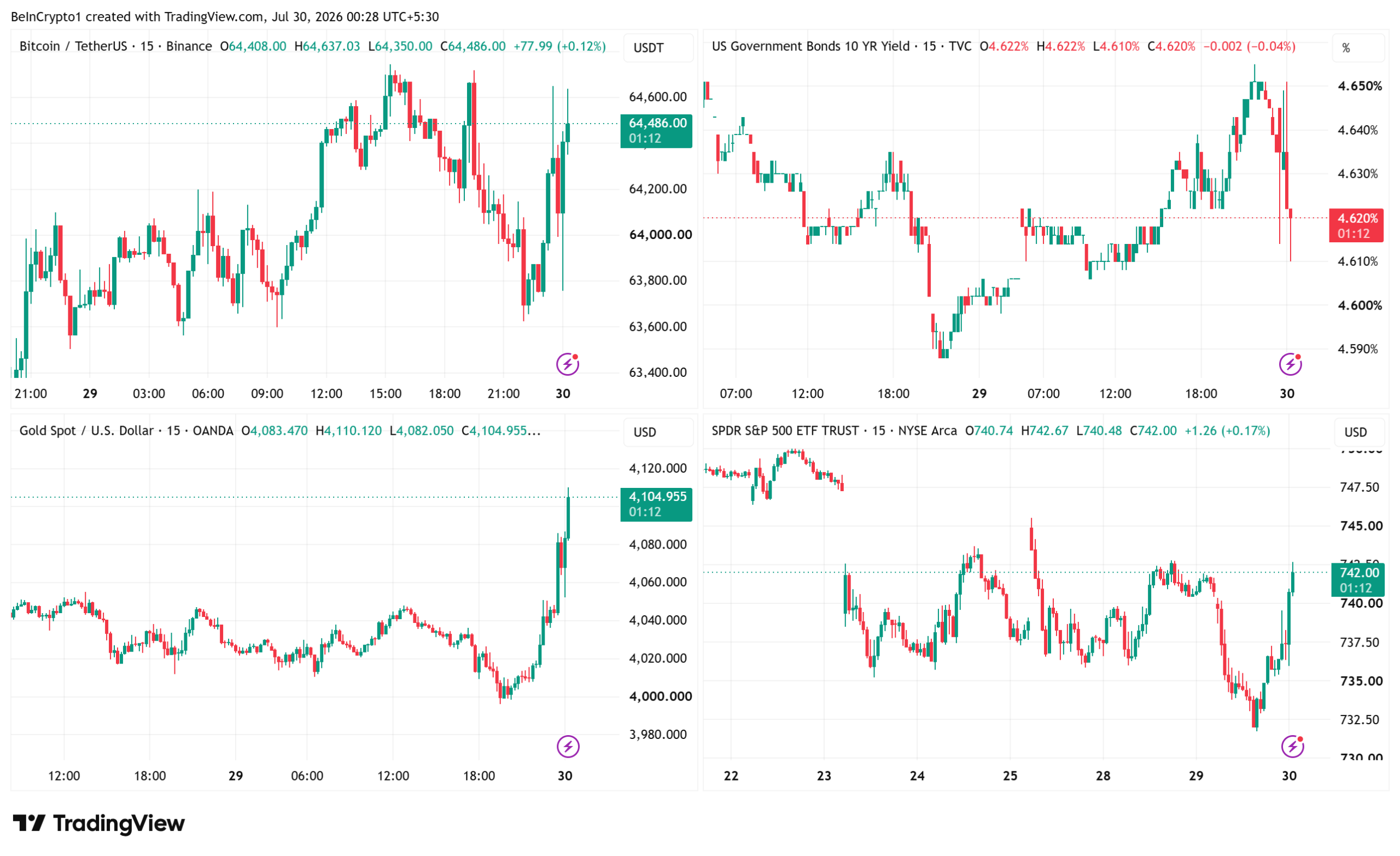Click Bitcoin +77.99 (+0.12%) change value

tap(559, 46)
